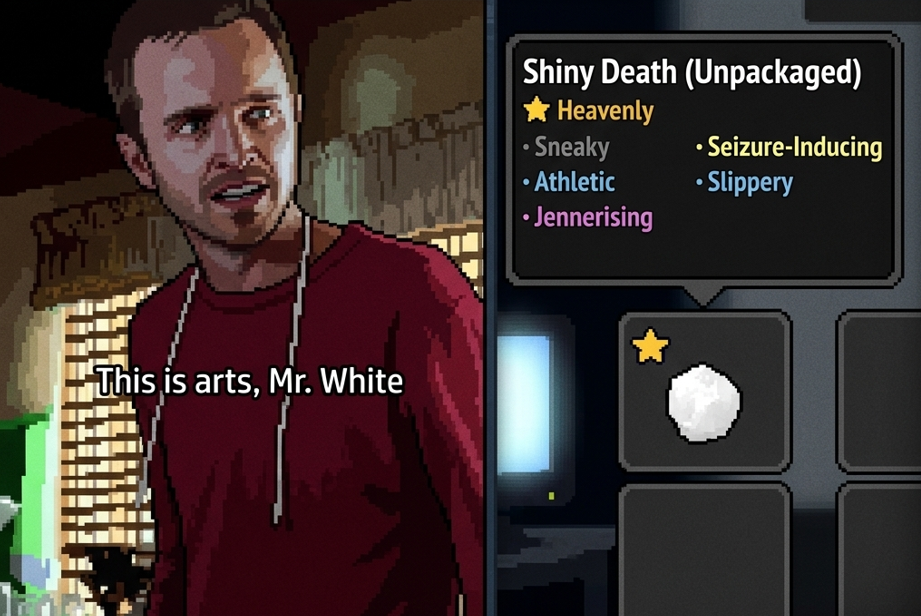Select the empty slot right of the product
921x616 pixels.
879,392
